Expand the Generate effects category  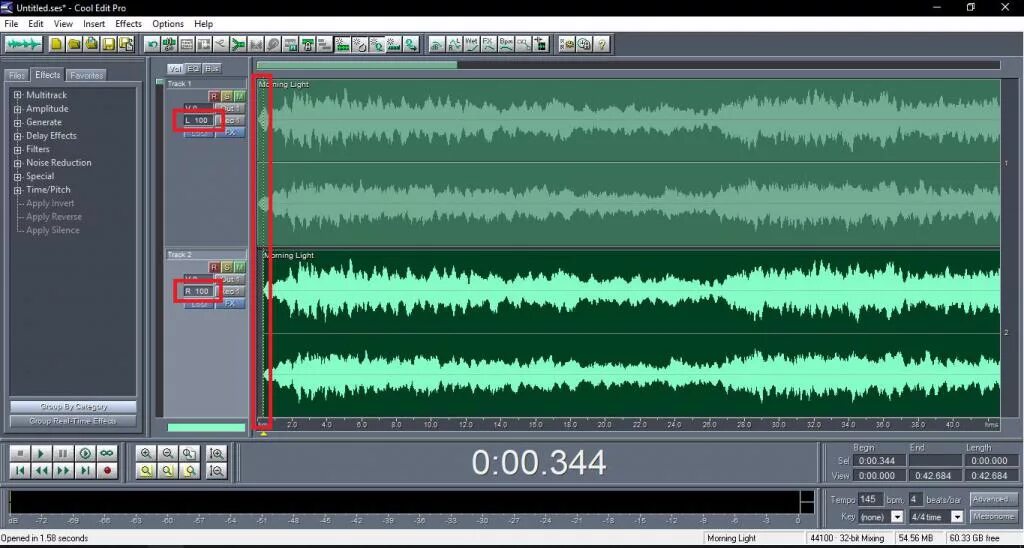click(x=18, y=122)
